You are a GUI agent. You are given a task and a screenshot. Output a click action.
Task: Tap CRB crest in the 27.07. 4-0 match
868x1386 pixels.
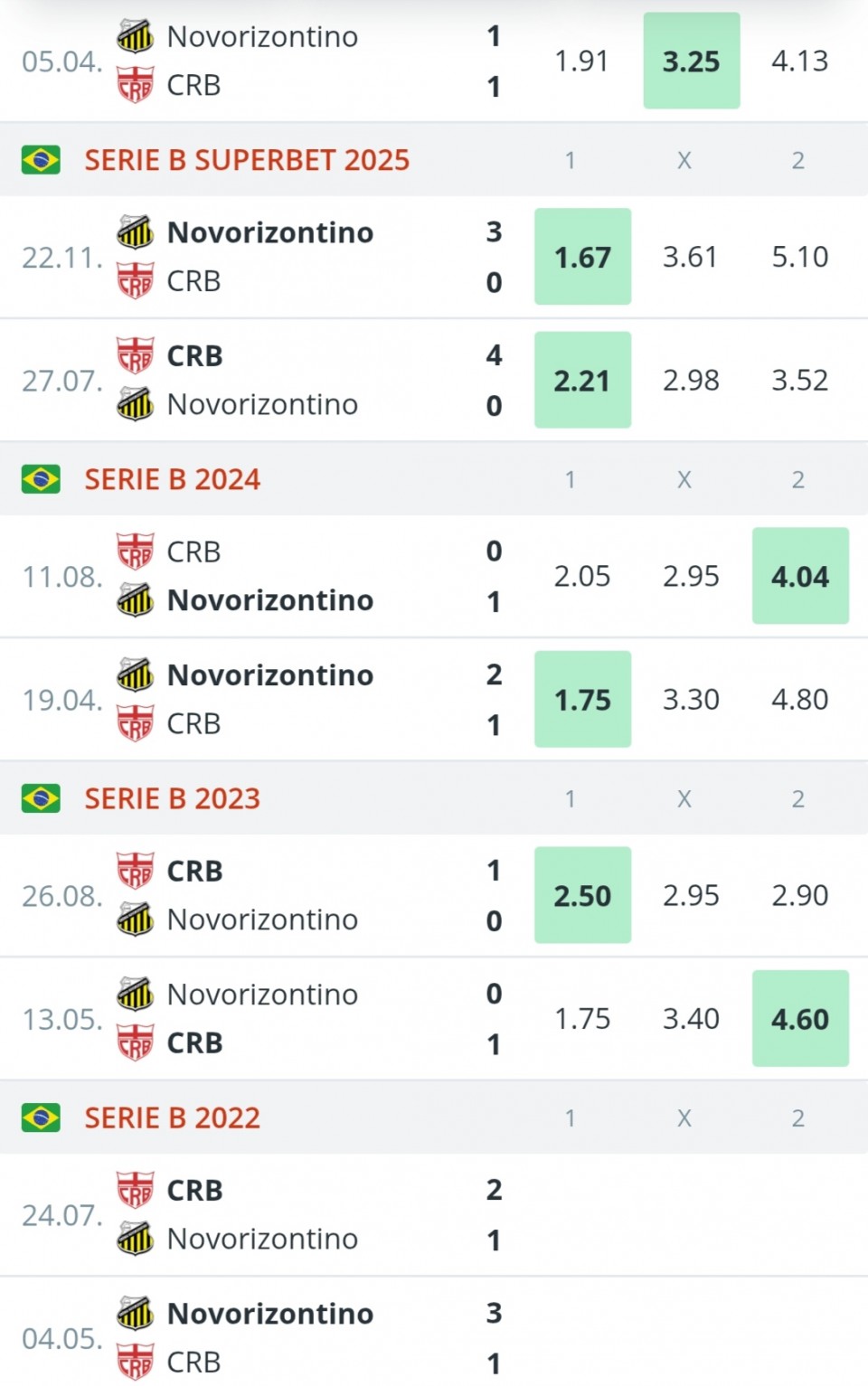coord(136,355)
